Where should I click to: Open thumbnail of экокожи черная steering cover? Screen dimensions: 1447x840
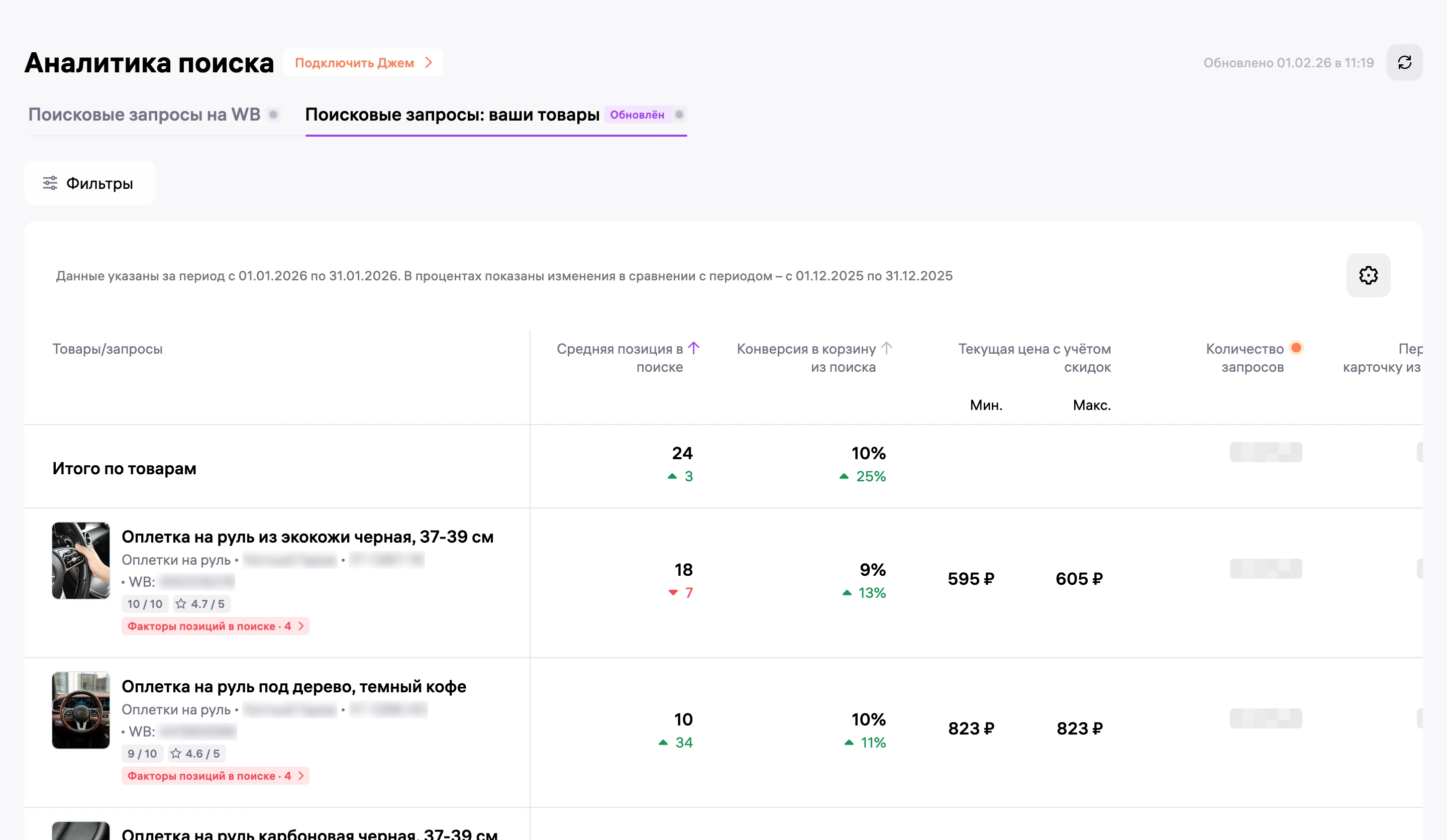click(81, 560)
